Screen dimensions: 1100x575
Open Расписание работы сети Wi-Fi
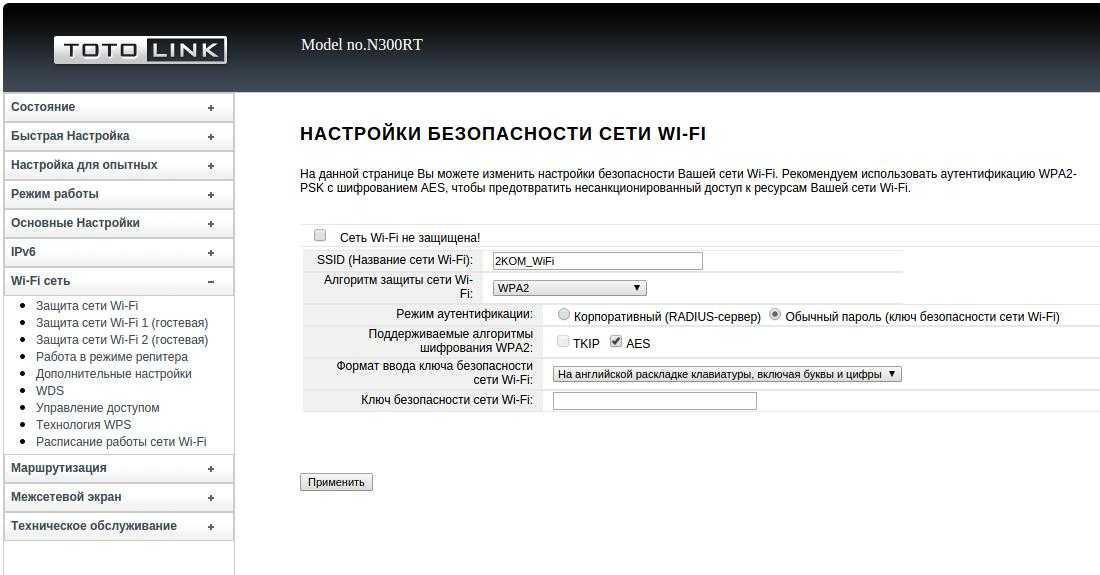pyautogui.click(x=121, y=442)
